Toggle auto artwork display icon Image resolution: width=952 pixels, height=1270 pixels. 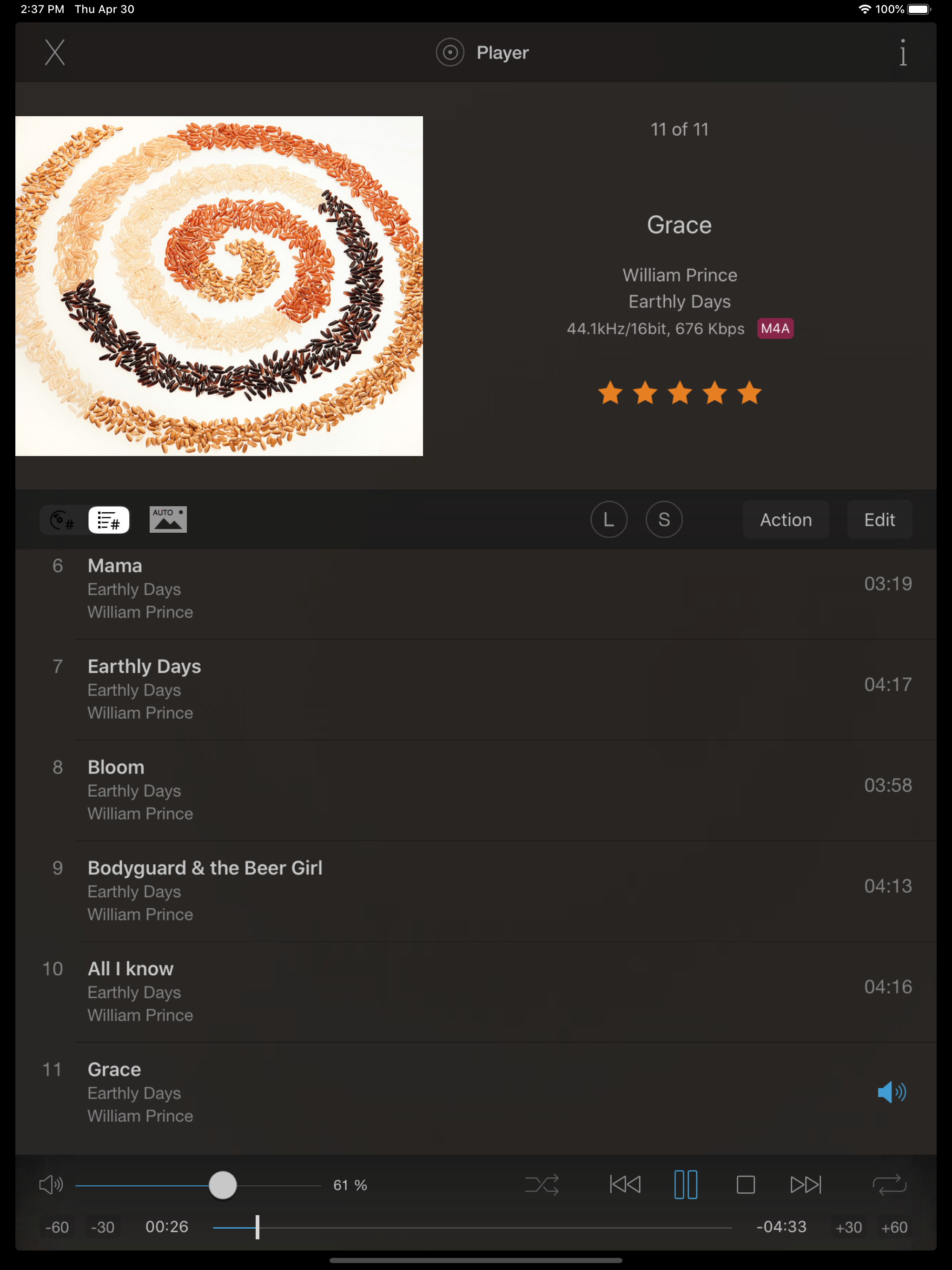click(x=168, y=520)
